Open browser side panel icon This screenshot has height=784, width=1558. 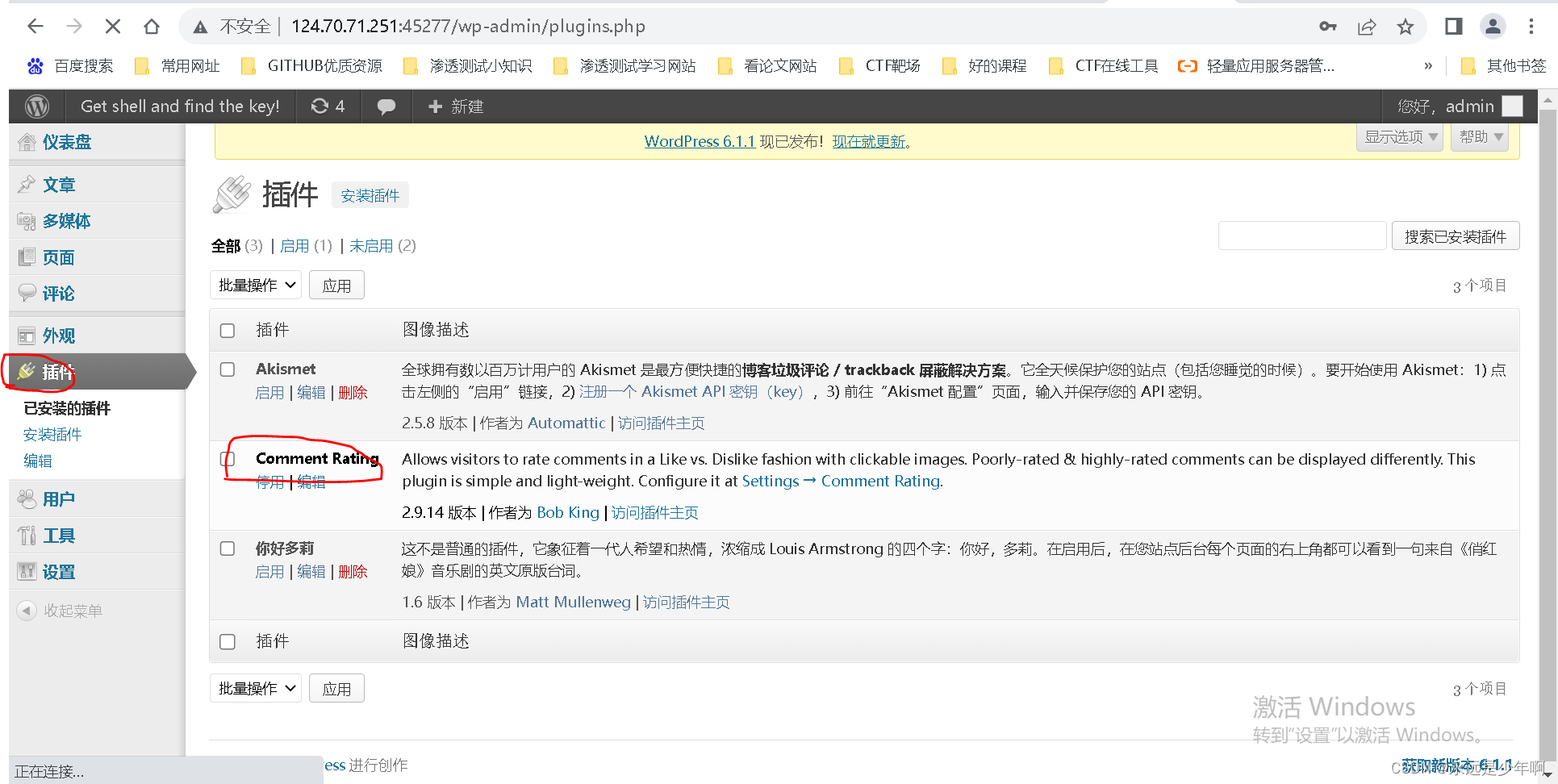[x=1454, y=27]
